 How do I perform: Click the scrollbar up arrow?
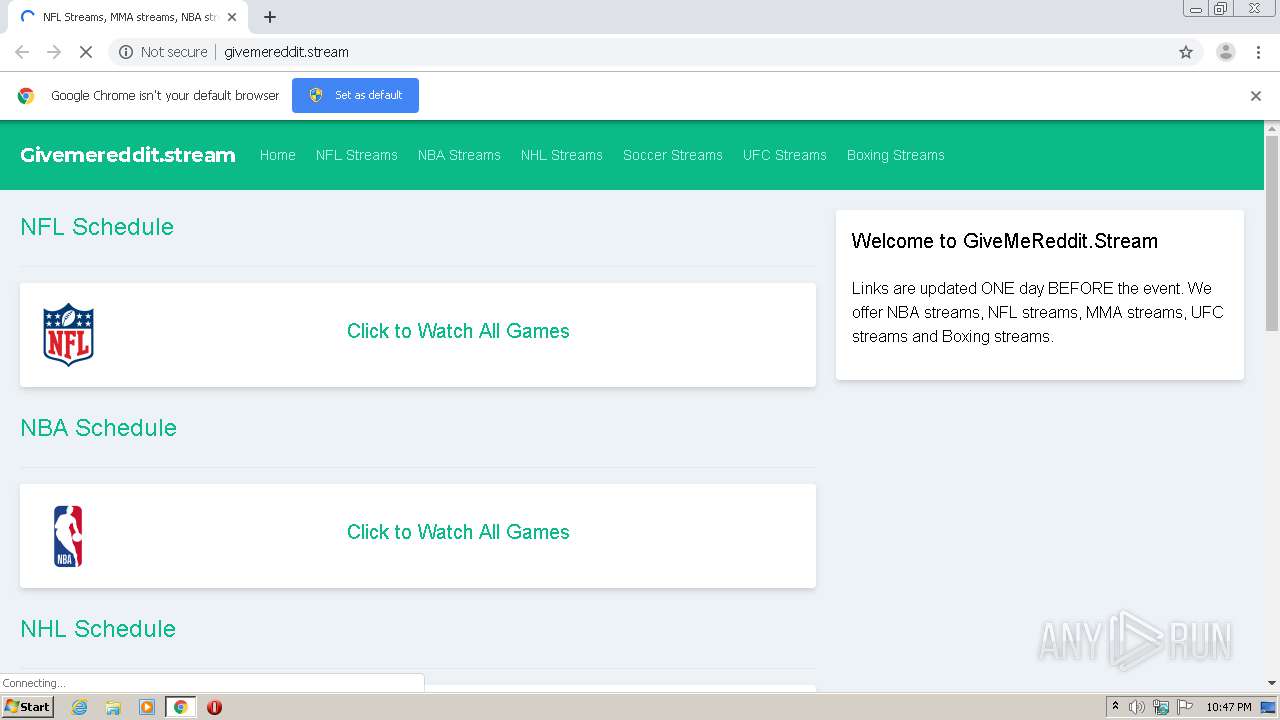pyautogui.click(x=1272, y=128)
